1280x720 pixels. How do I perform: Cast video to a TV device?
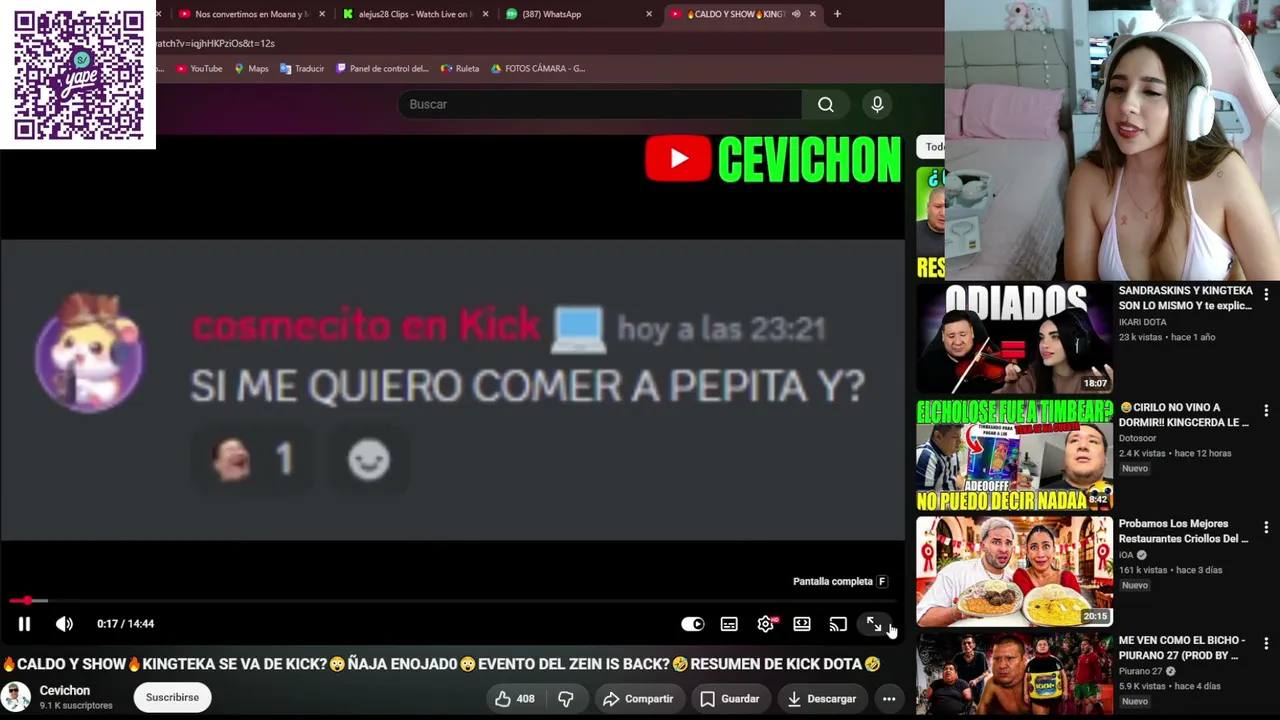838,624
